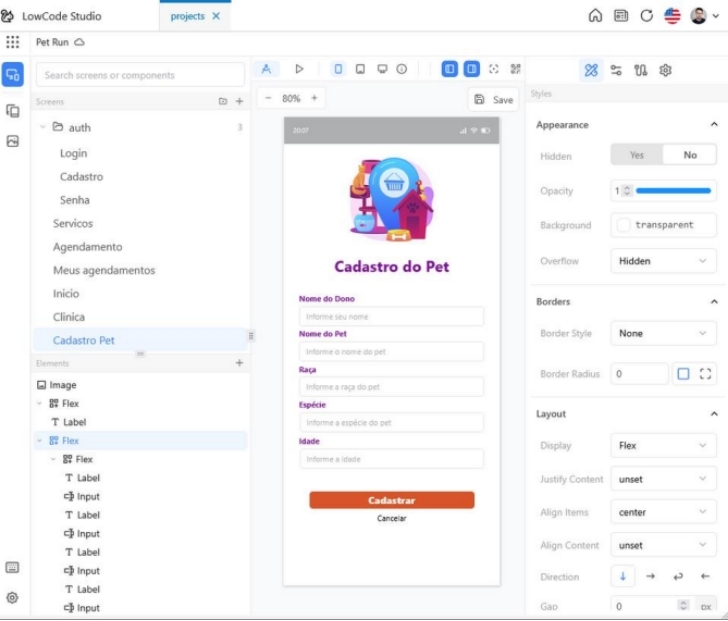Click the Save button
The width and height of the screenshot is (728, 621).
click(494, 99)
